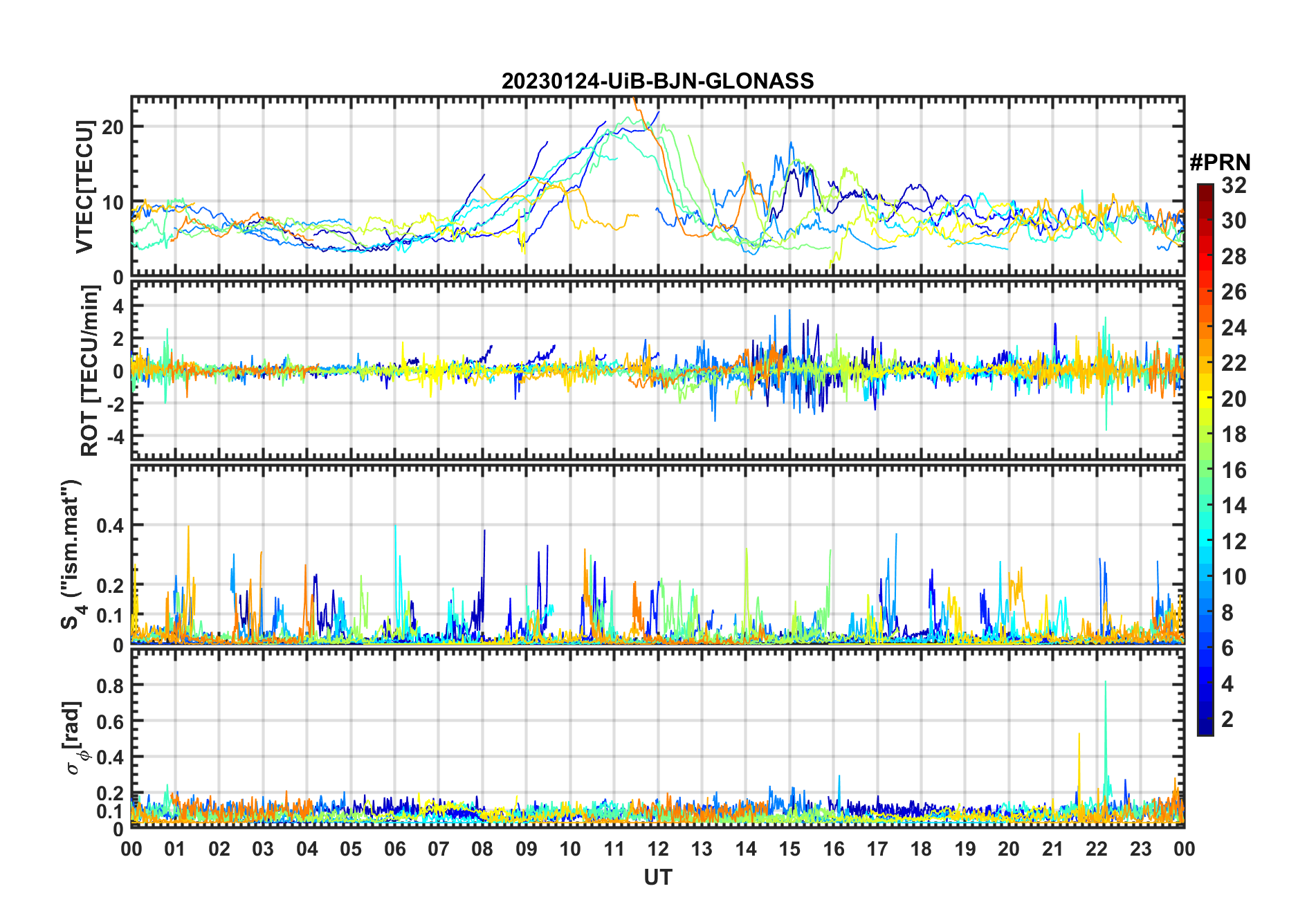
Task: Select colorbar tick label 28
Action: coord(1234,257)
